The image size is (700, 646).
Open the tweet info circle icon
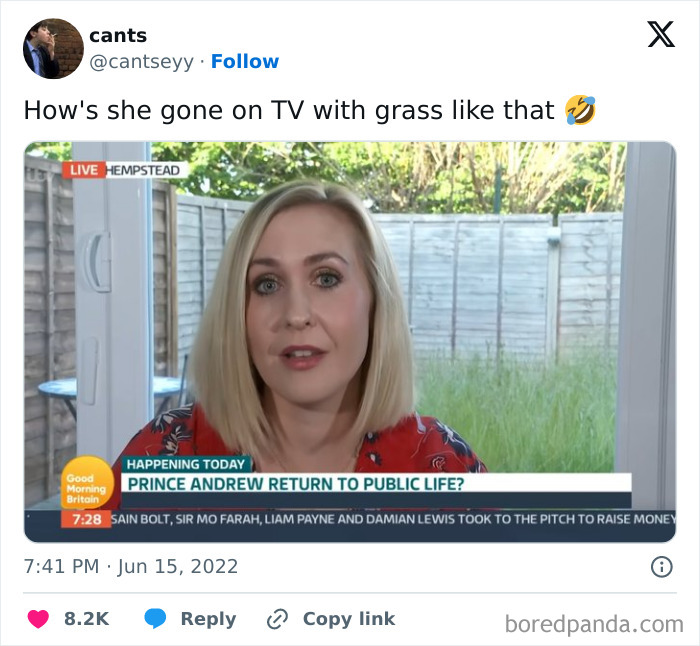662,567
